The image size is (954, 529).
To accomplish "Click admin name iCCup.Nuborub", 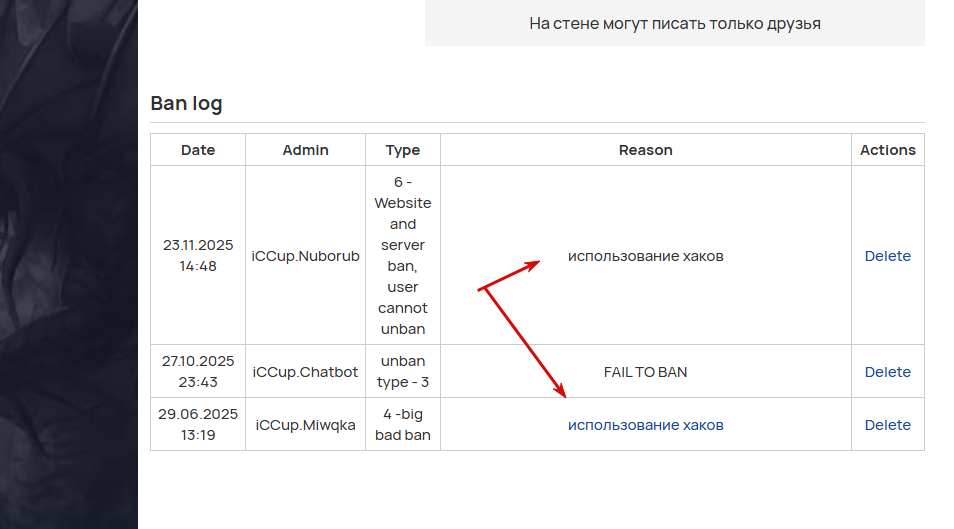I will tap(305, 256).
